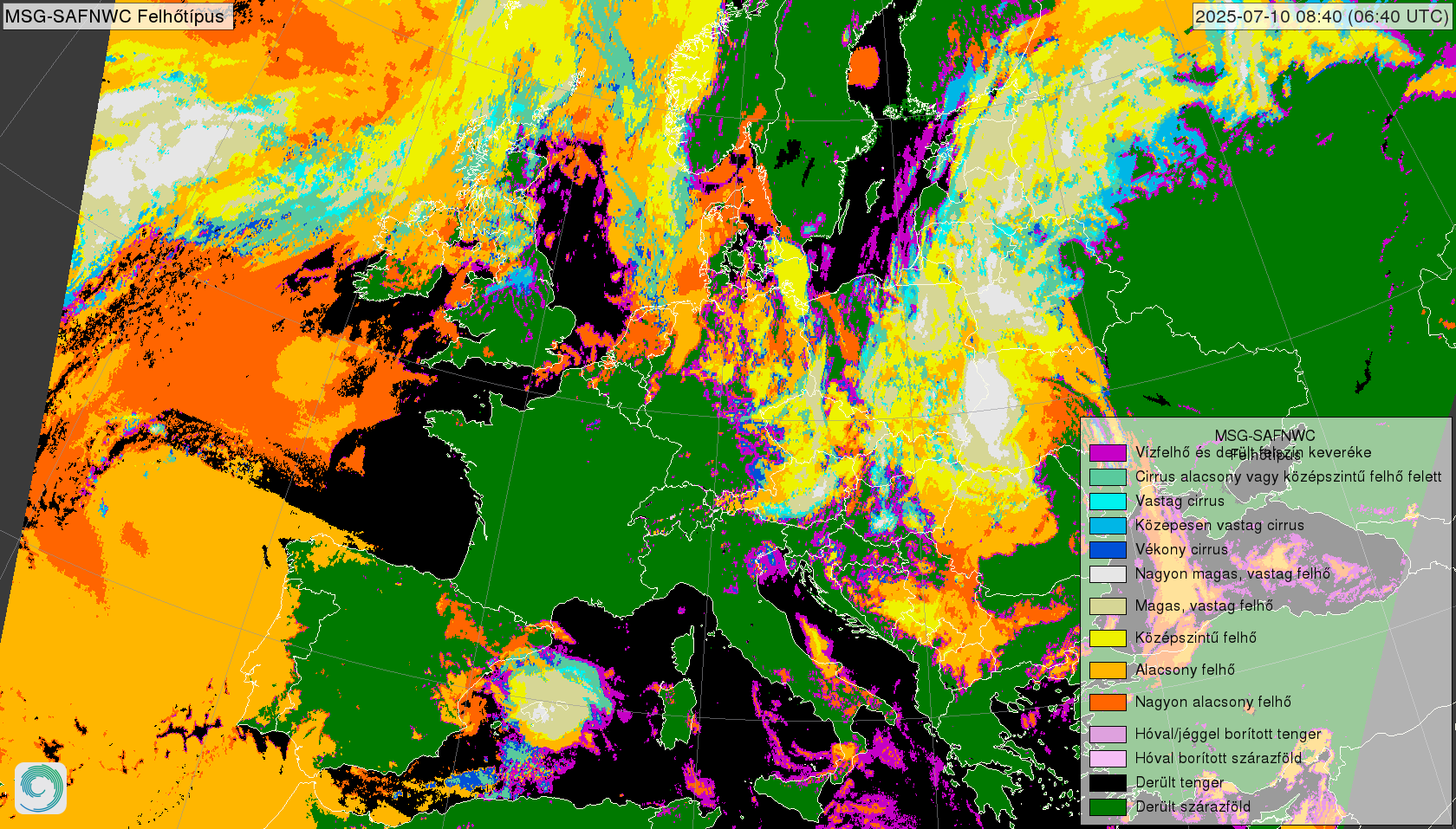Screen dimensions: 1456x829
Task: Click the Derült szárazföld legend text
Action: point(1193,806)
